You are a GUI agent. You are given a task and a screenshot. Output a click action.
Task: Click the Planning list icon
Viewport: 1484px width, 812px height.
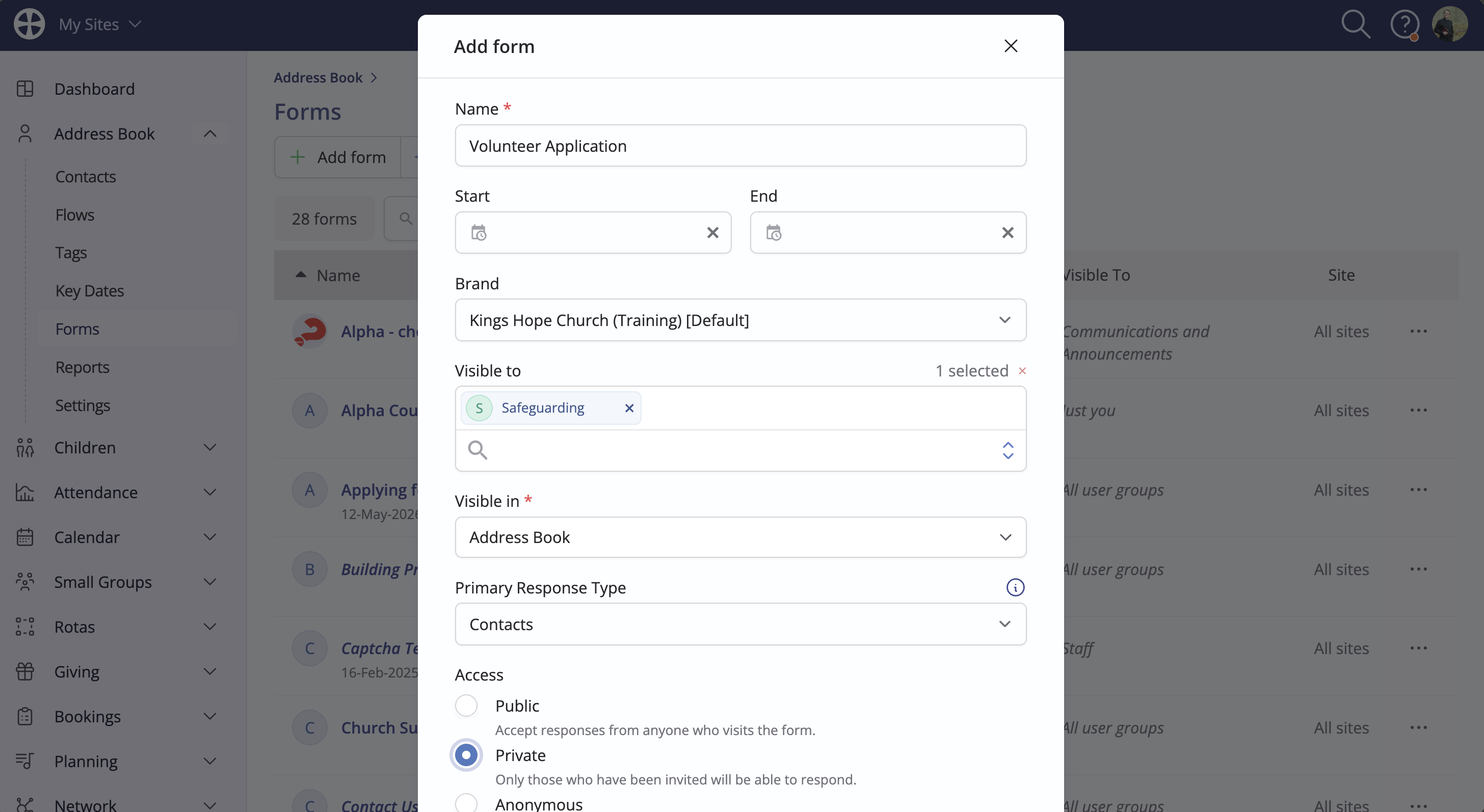click(x=25, y=762)
